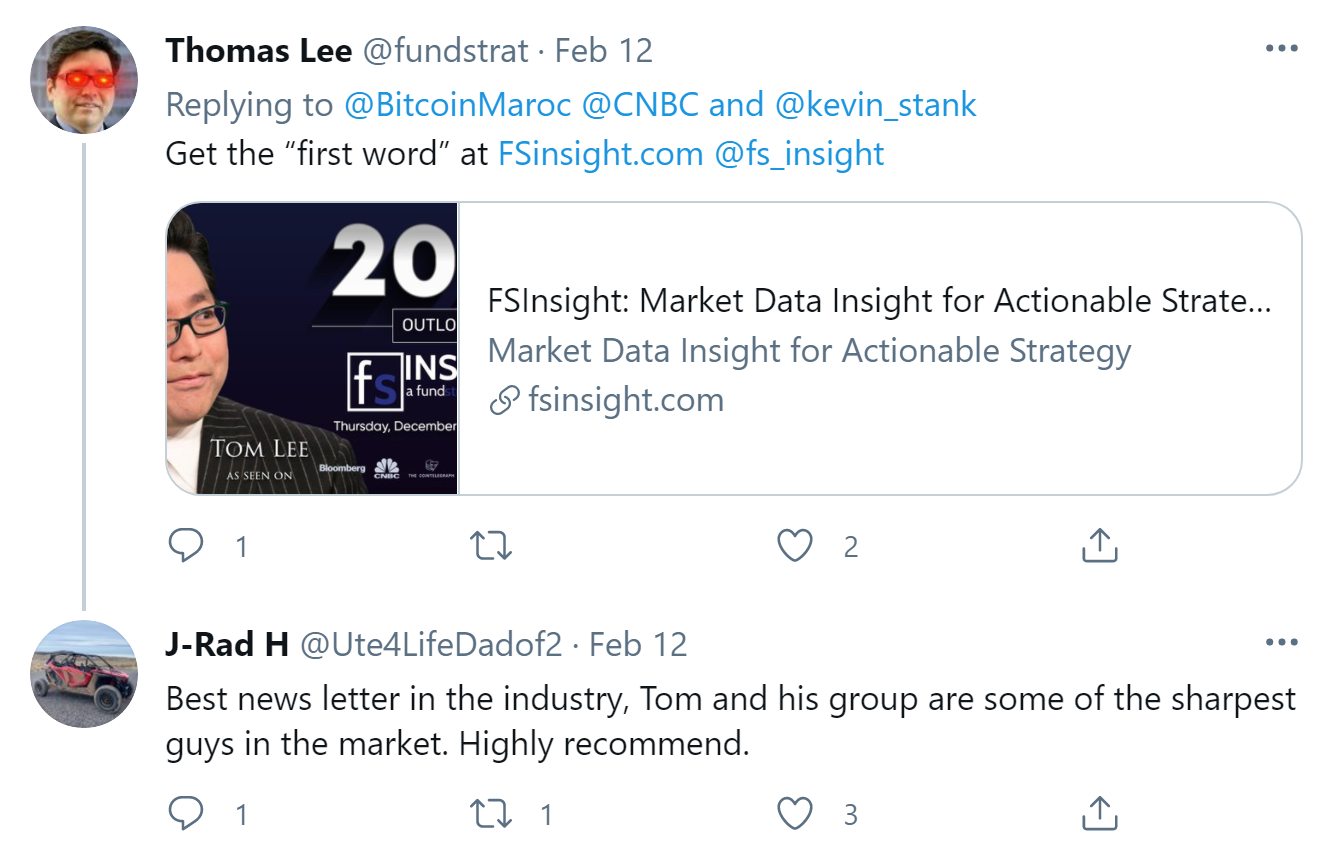The height and width of the screenshot is (854, 1332).
Task: Open more options on J-Rad H's tweet
Action: (1281, 643)
